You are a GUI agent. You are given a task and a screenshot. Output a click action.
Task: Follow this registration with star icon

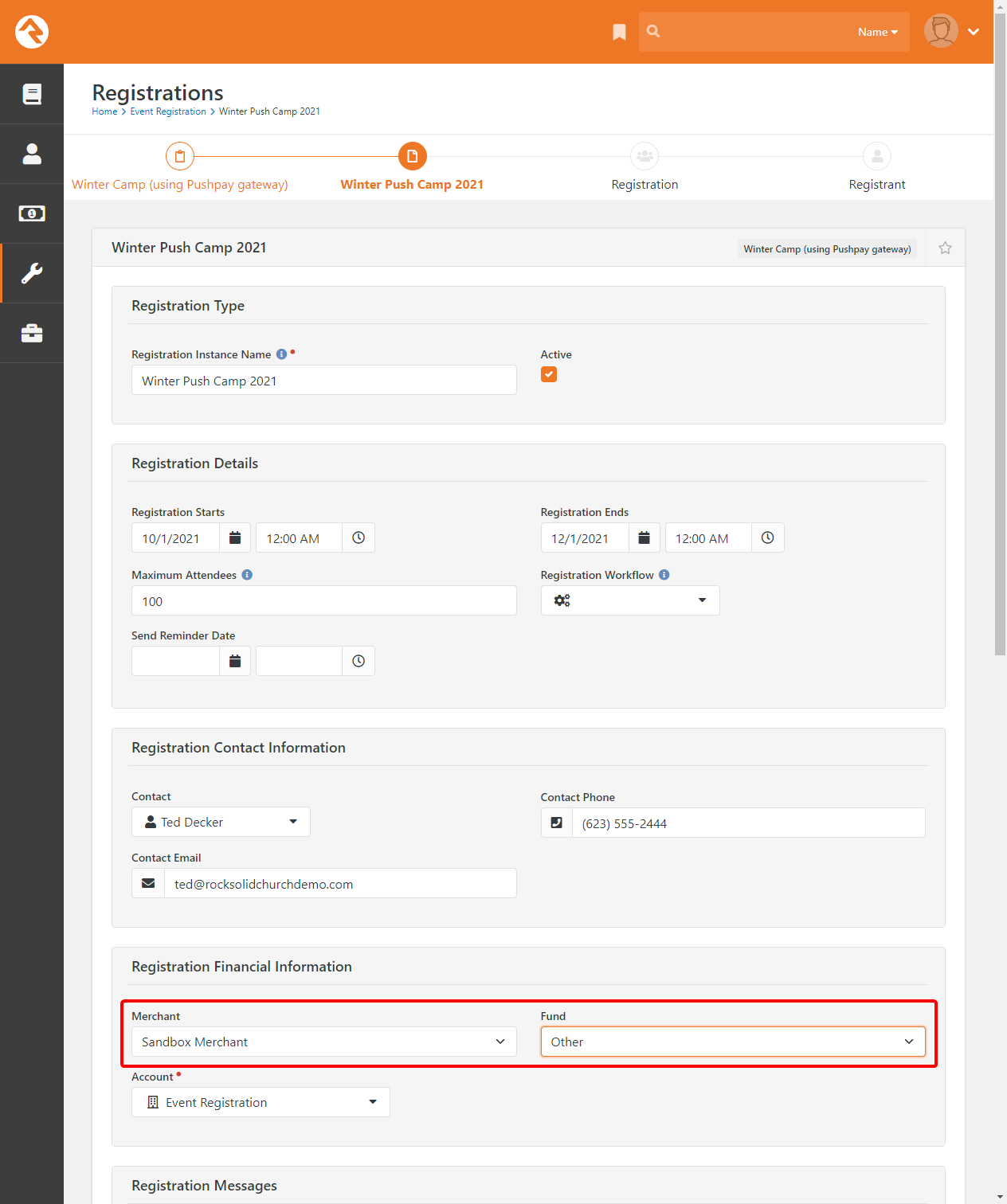pyautogui.click(x=945, y=248)
